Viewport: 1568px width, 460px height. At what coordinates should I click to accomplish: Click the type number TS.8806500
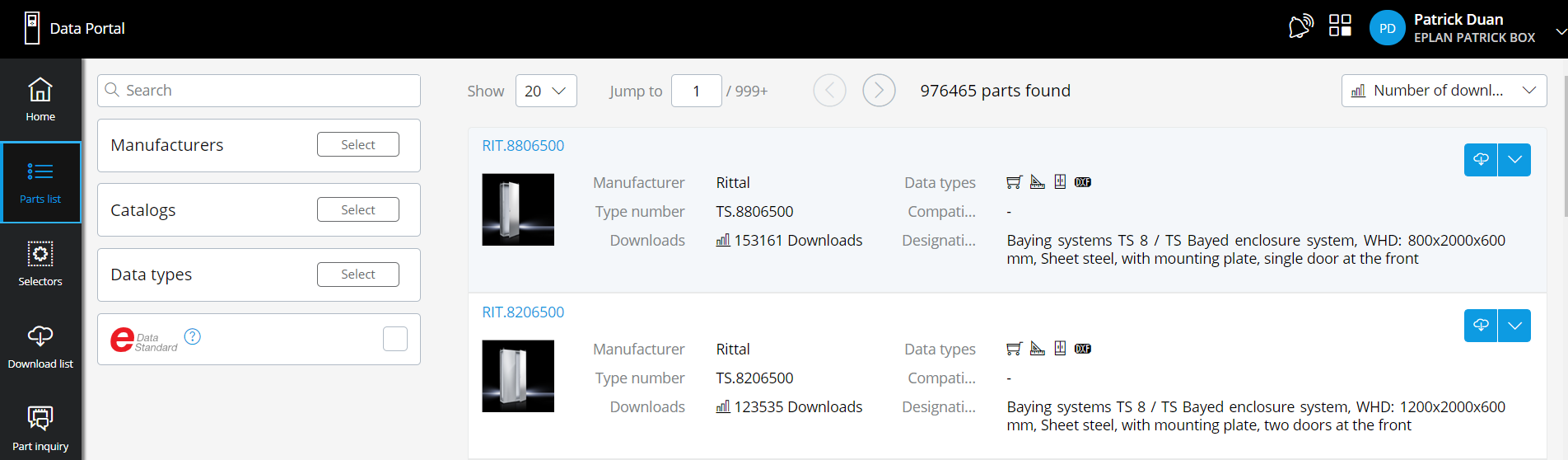pos(754,212)
